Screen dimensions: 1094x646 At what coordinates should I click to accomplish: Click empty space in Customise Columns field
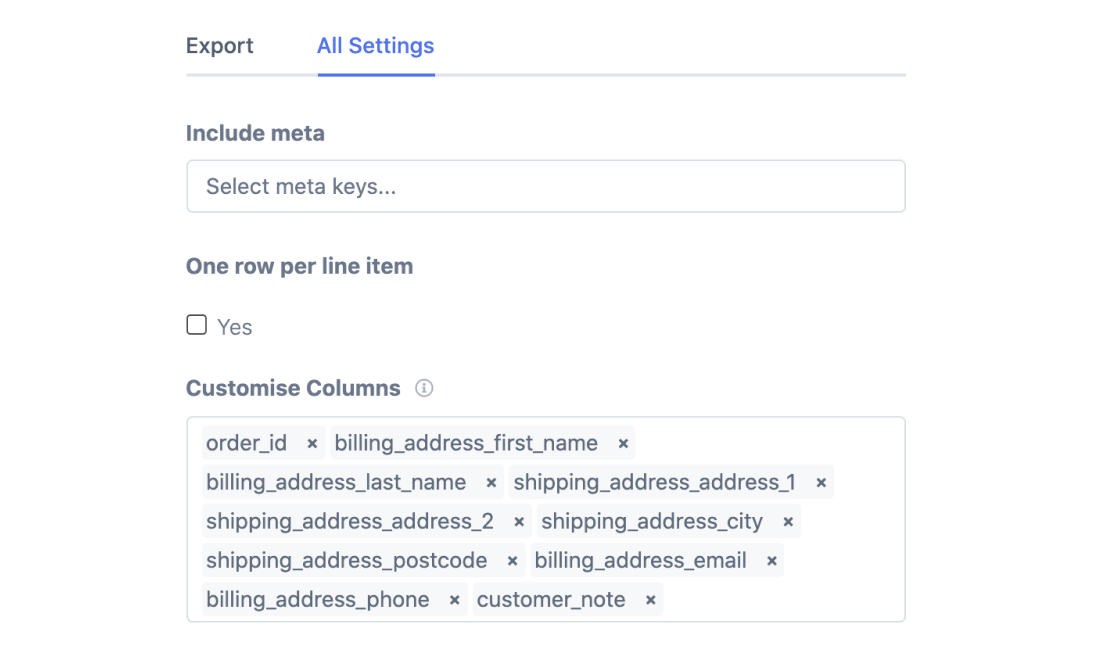pyautogui.click(x=780, y=600)
